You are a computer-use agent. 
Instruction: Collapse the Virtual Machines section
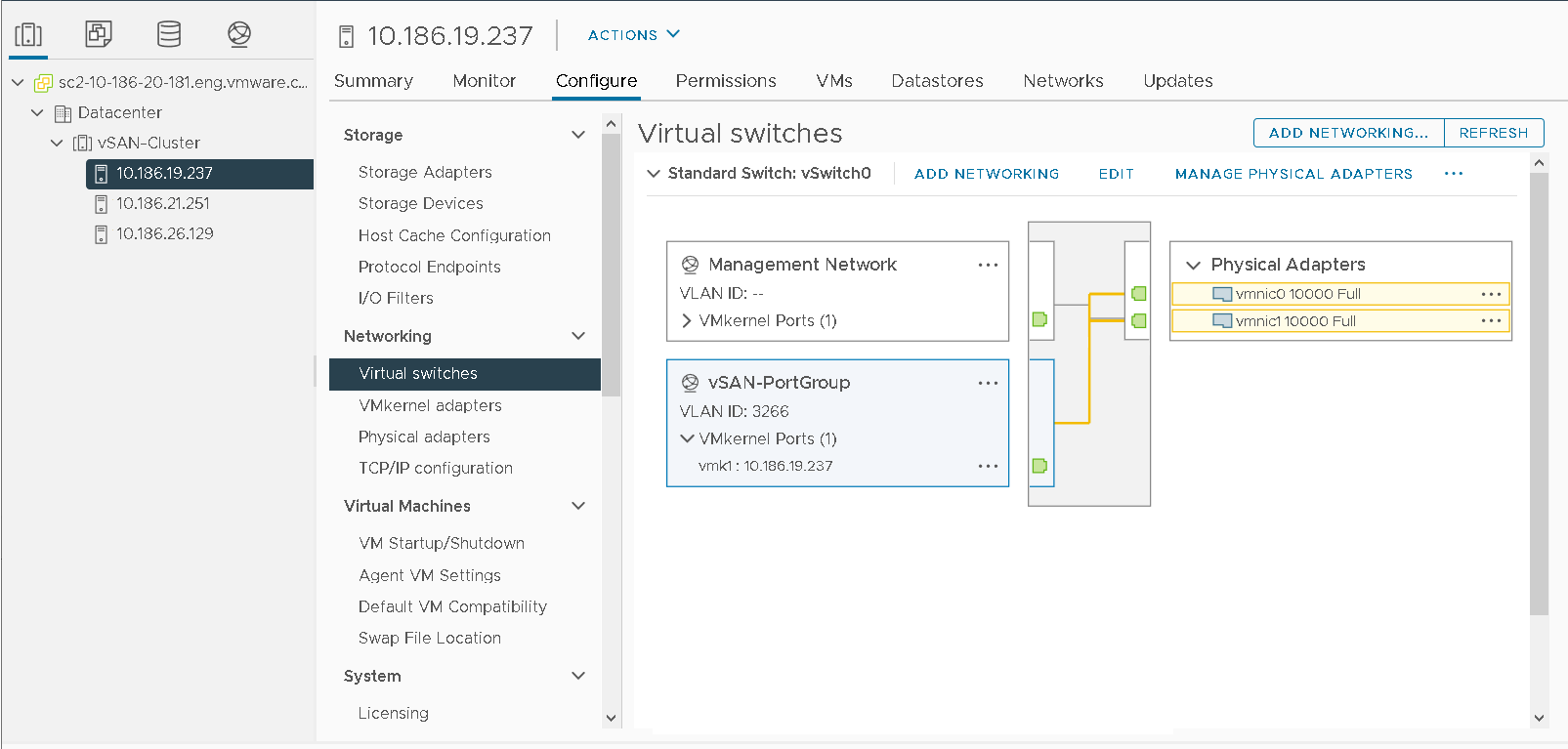pos(578,506)
